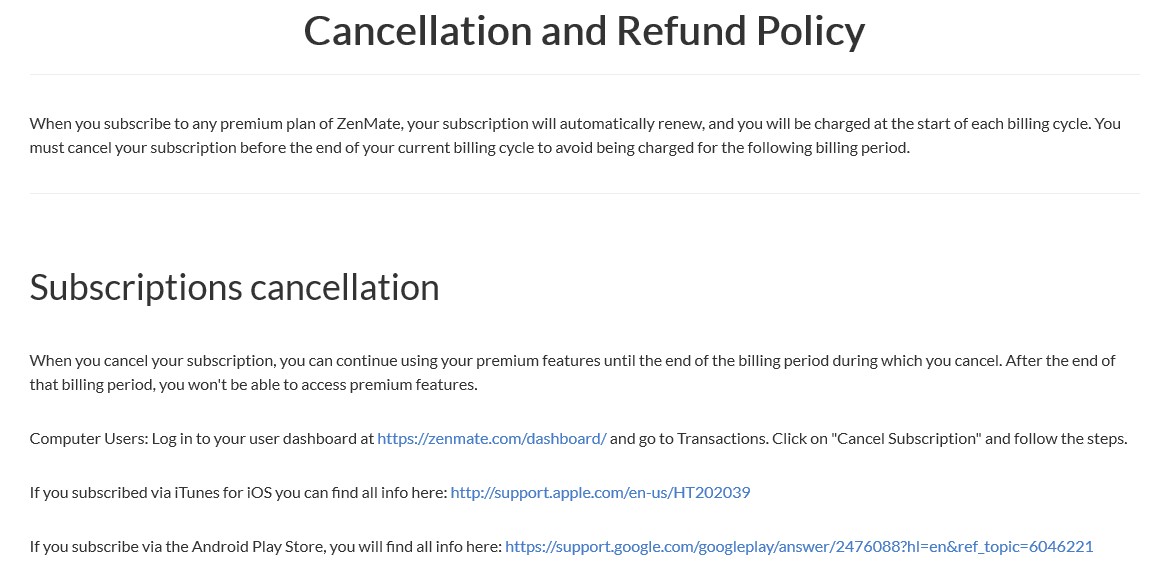Click the divider line beneath the page title

585,74
